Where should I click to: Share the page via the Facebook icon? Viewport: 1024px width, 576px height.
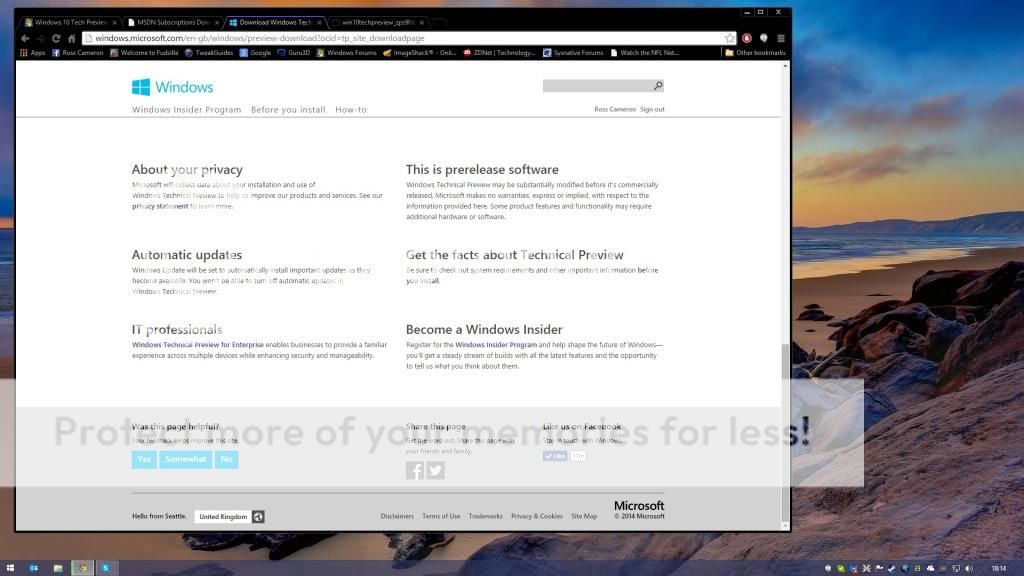pyautogui.click(x=414, y=470)
